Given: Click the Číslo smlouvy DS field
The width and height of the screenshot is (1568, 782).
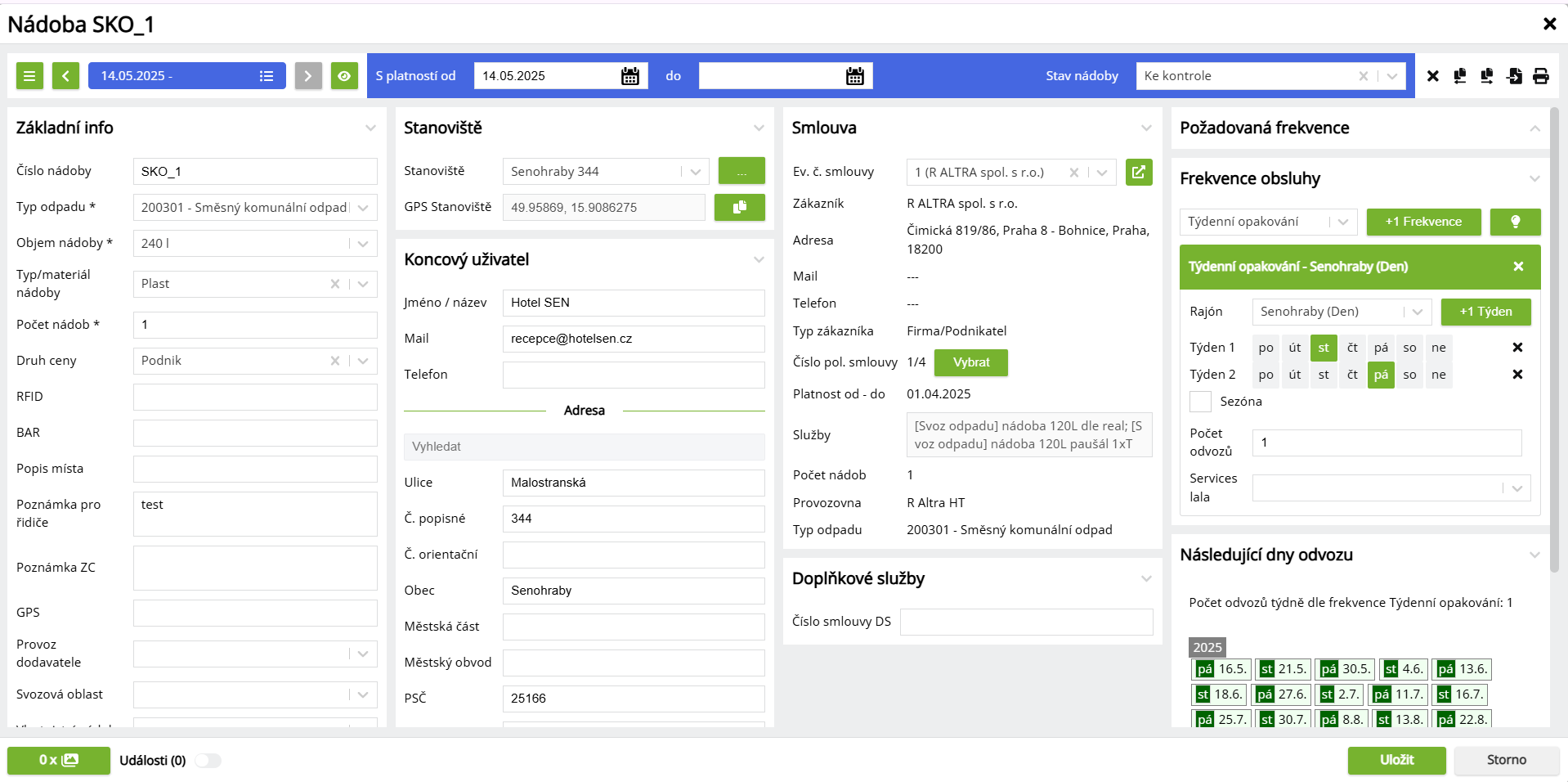Looking at the screenshot, I should click(1026, 622).
